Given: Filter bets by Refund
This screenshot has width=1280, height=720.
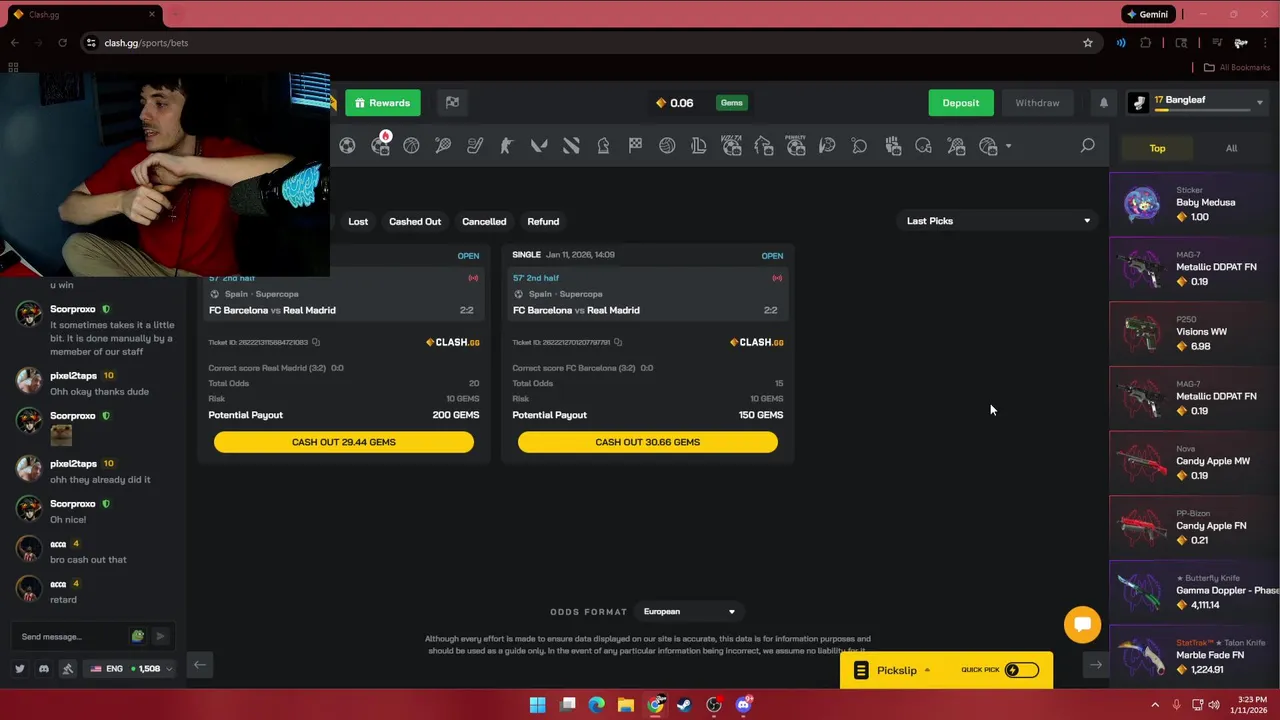Looking at the screenshot, I should tap(543, 221).
